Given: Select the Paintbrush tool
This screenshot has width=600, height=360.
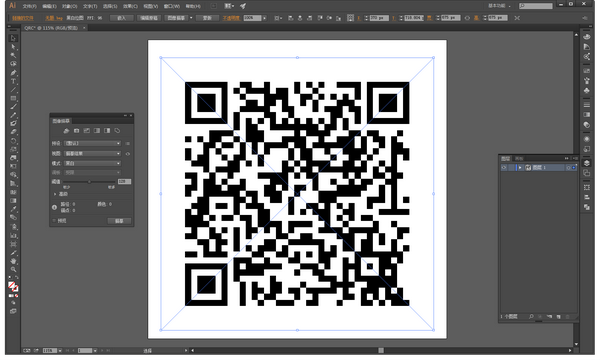Looking at the screenshot, I should coord(13,107).
